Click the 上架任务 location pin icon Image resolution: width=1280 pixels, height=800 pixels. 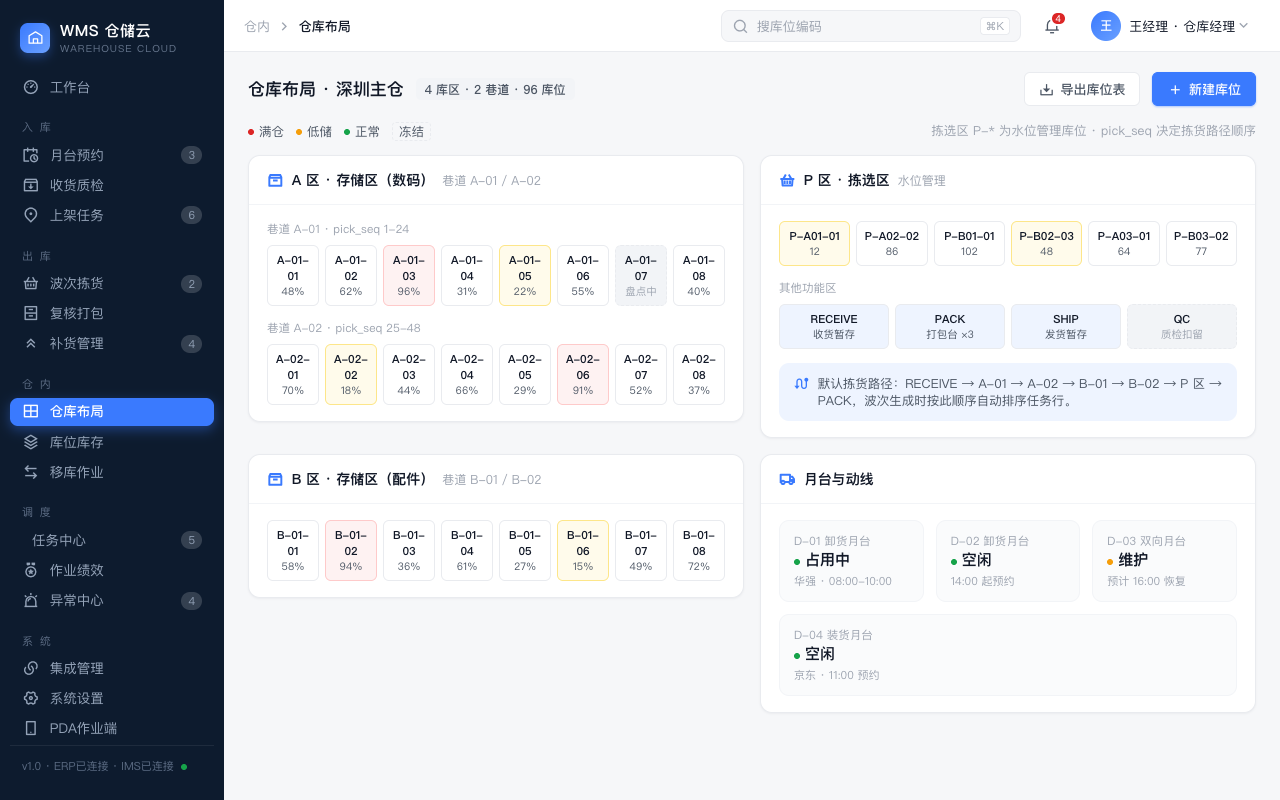point(31,215)
